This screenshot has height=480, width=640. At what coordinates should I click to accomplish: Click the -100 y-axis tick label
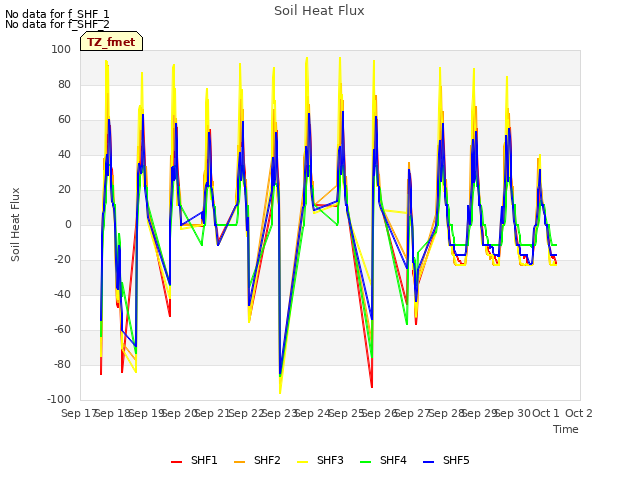tap(59, 400)
